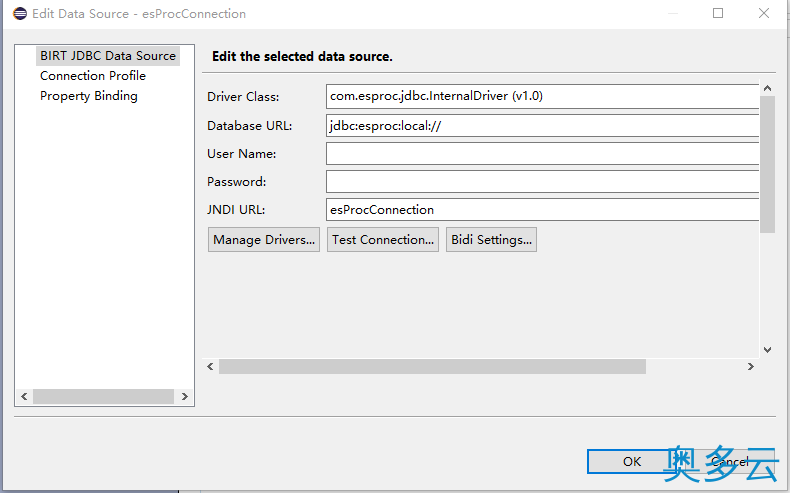Image resolution: width=790 pixels, height=493 pixels.
Task: Click the form's horizontal scrollbar thumb
Action: pyautogui.click(x=432, y=367)
